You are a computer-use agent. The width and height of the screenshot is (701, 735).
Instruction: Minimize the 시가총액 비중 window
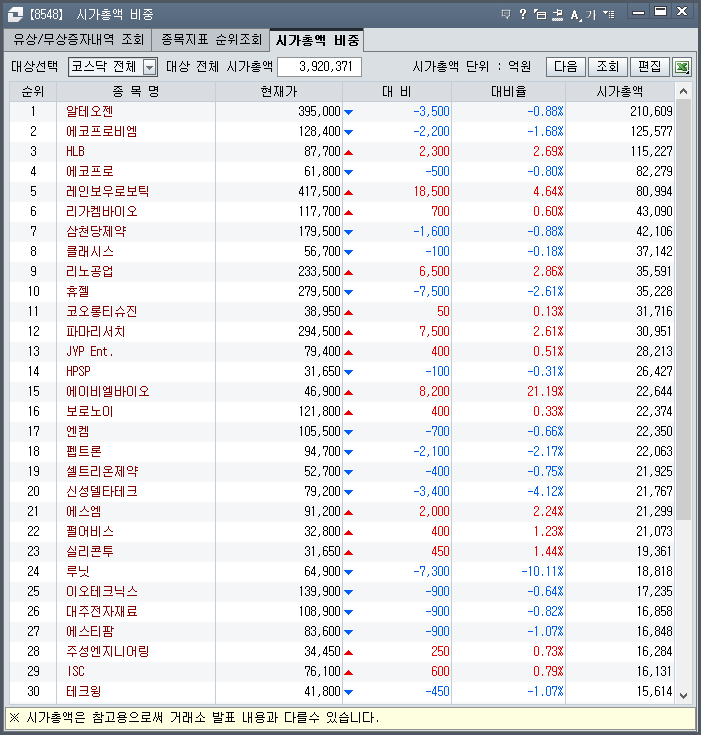pyautogui.click(x=638, y=13)
